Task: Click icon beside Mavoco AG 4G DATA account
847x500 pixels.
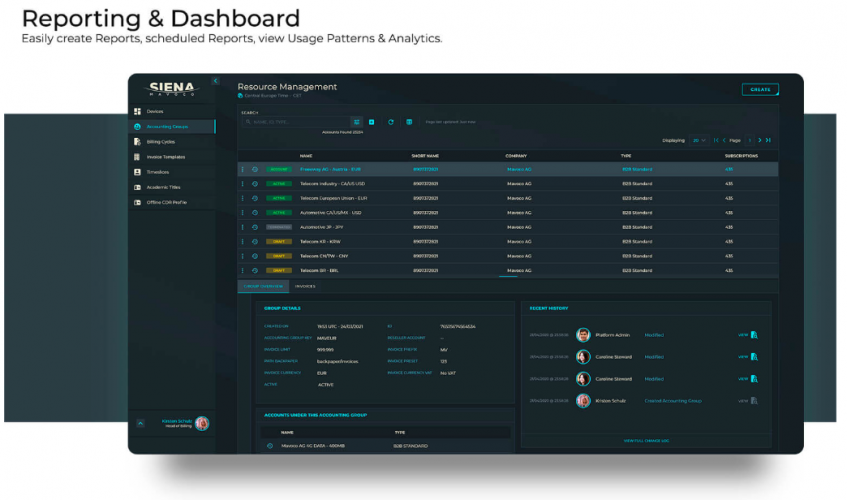Action: pos(270,446)
